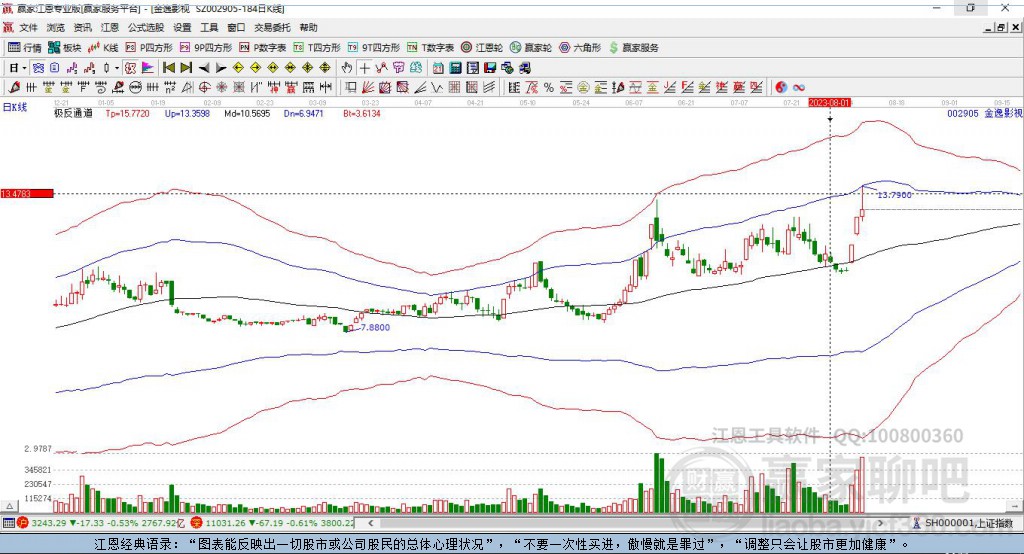
Task: Click the black left arrow icon
Action: (204, 68)
